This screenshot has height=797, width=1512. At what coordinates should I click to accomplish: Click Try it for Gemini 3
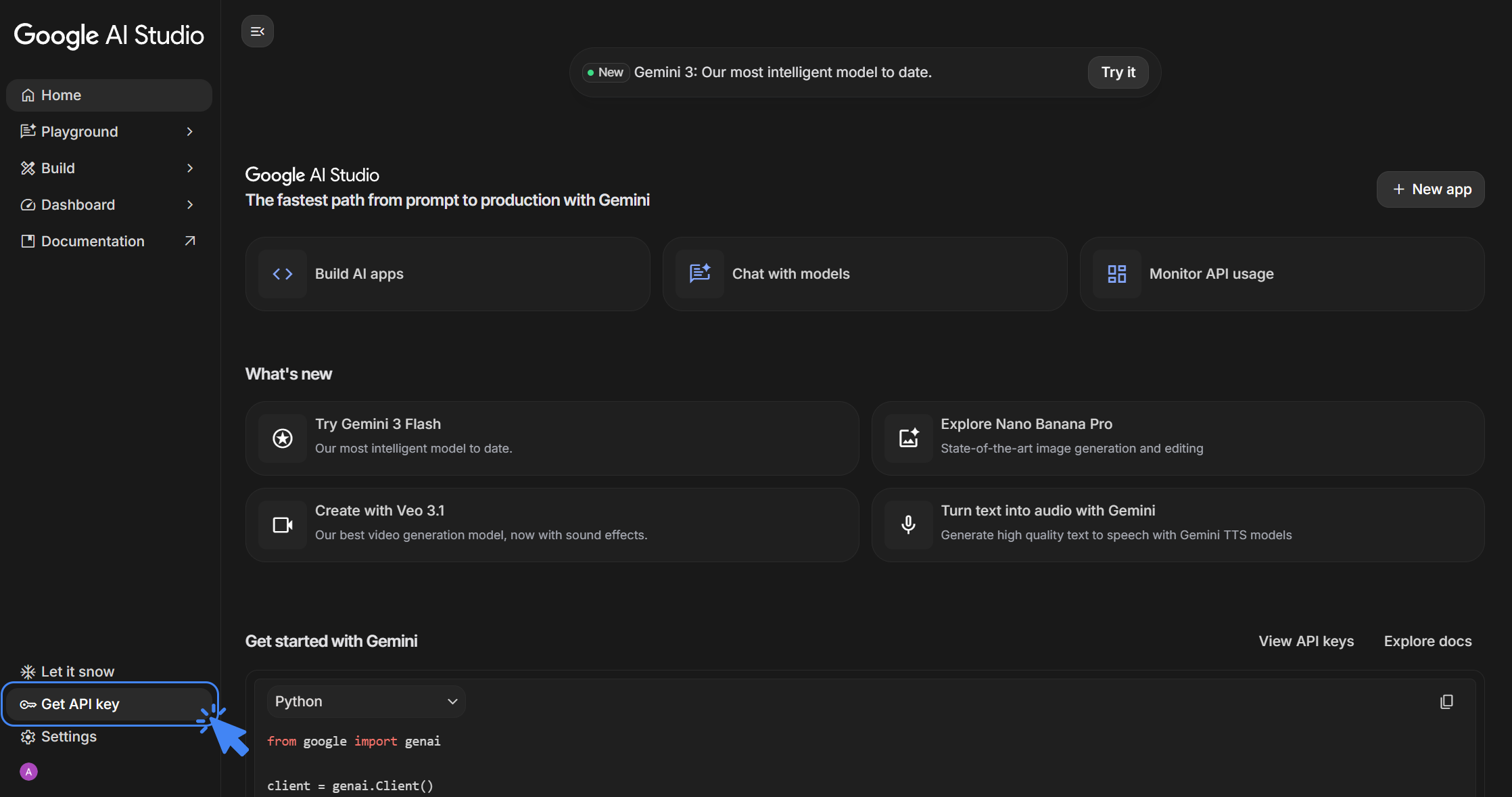click(1117, 72)
